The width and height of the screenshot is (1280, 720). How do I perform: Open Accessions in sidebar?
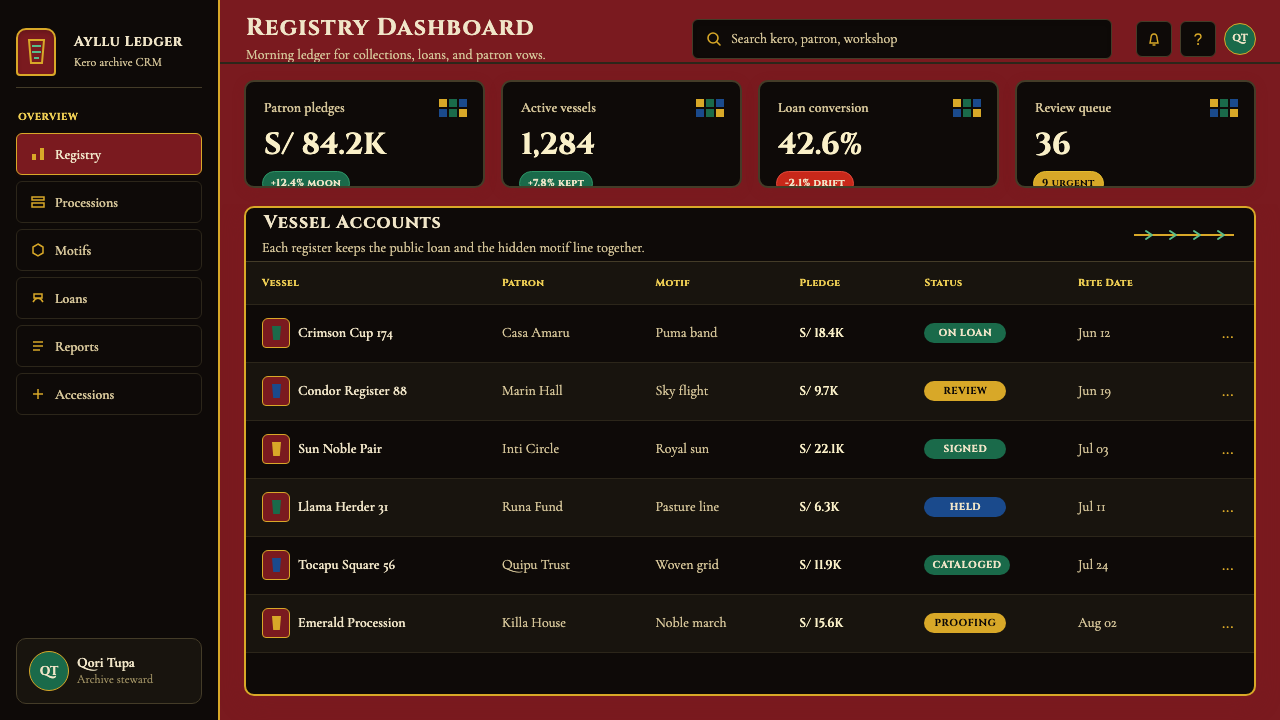click(x=109, y=394)
